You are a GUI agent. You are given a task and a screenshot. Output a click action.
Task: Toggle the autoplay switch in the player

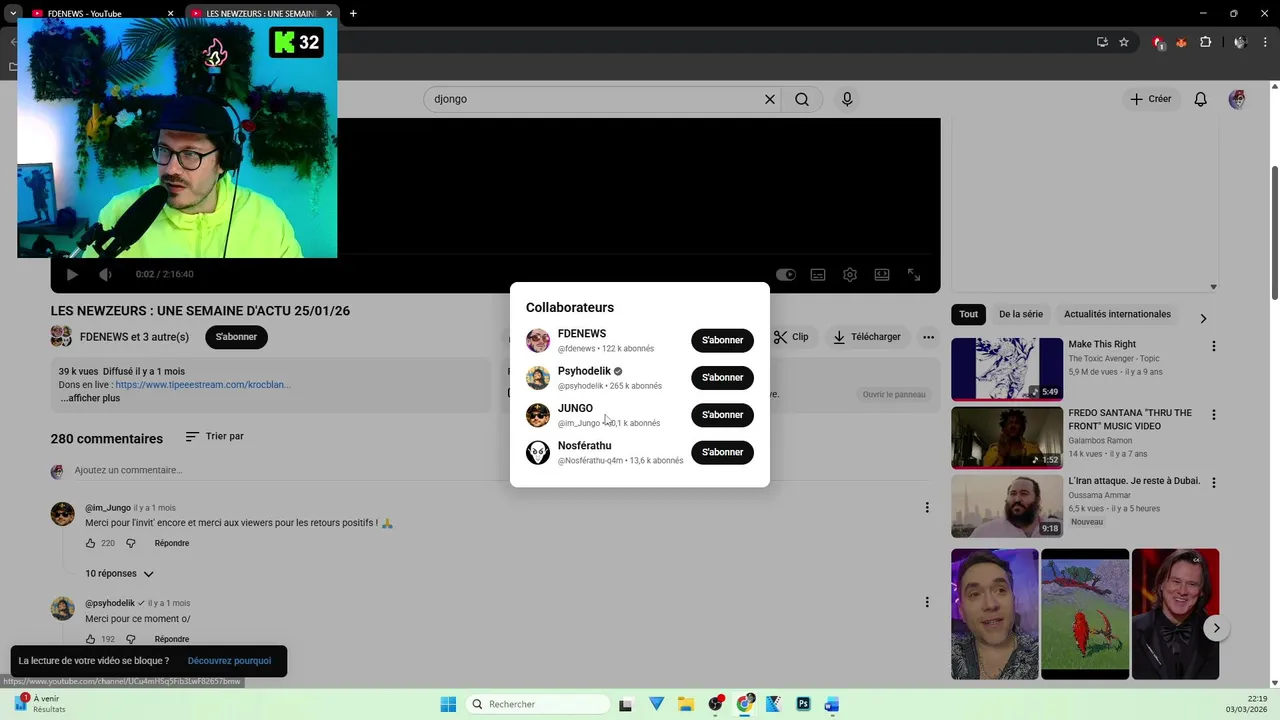point(786,274)
